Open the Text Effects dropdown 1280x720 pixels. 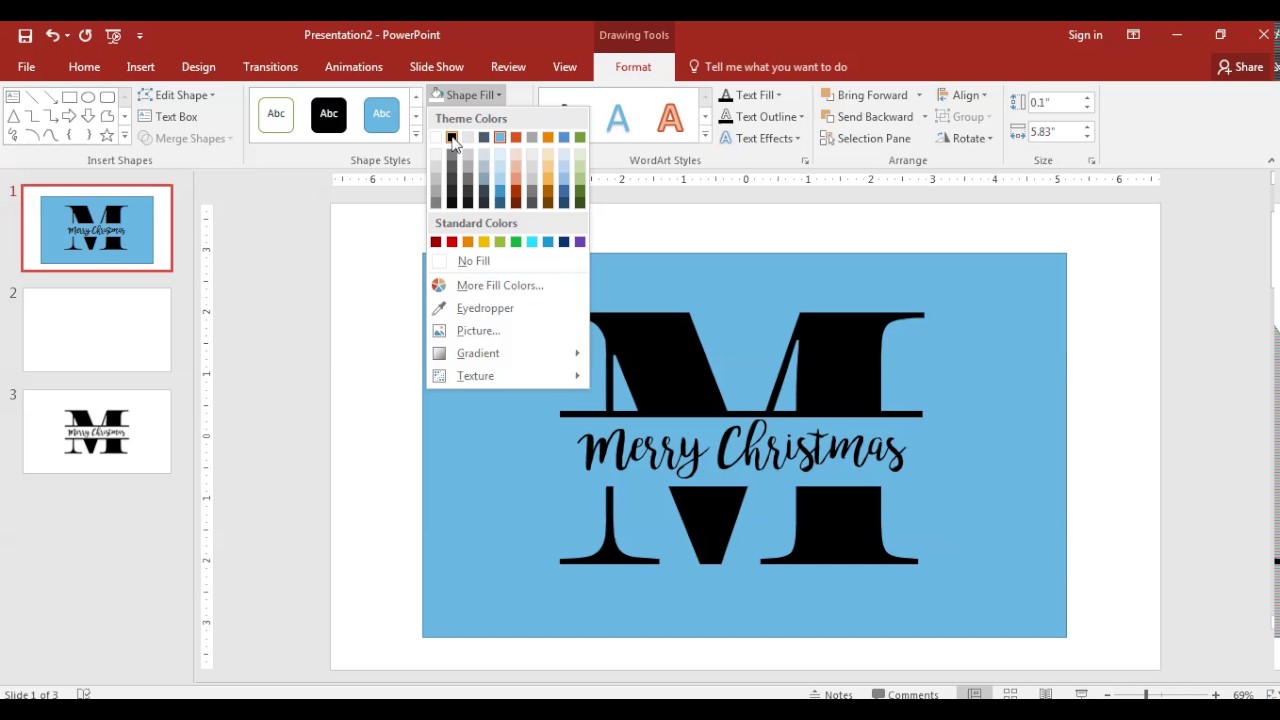[760, 139]
